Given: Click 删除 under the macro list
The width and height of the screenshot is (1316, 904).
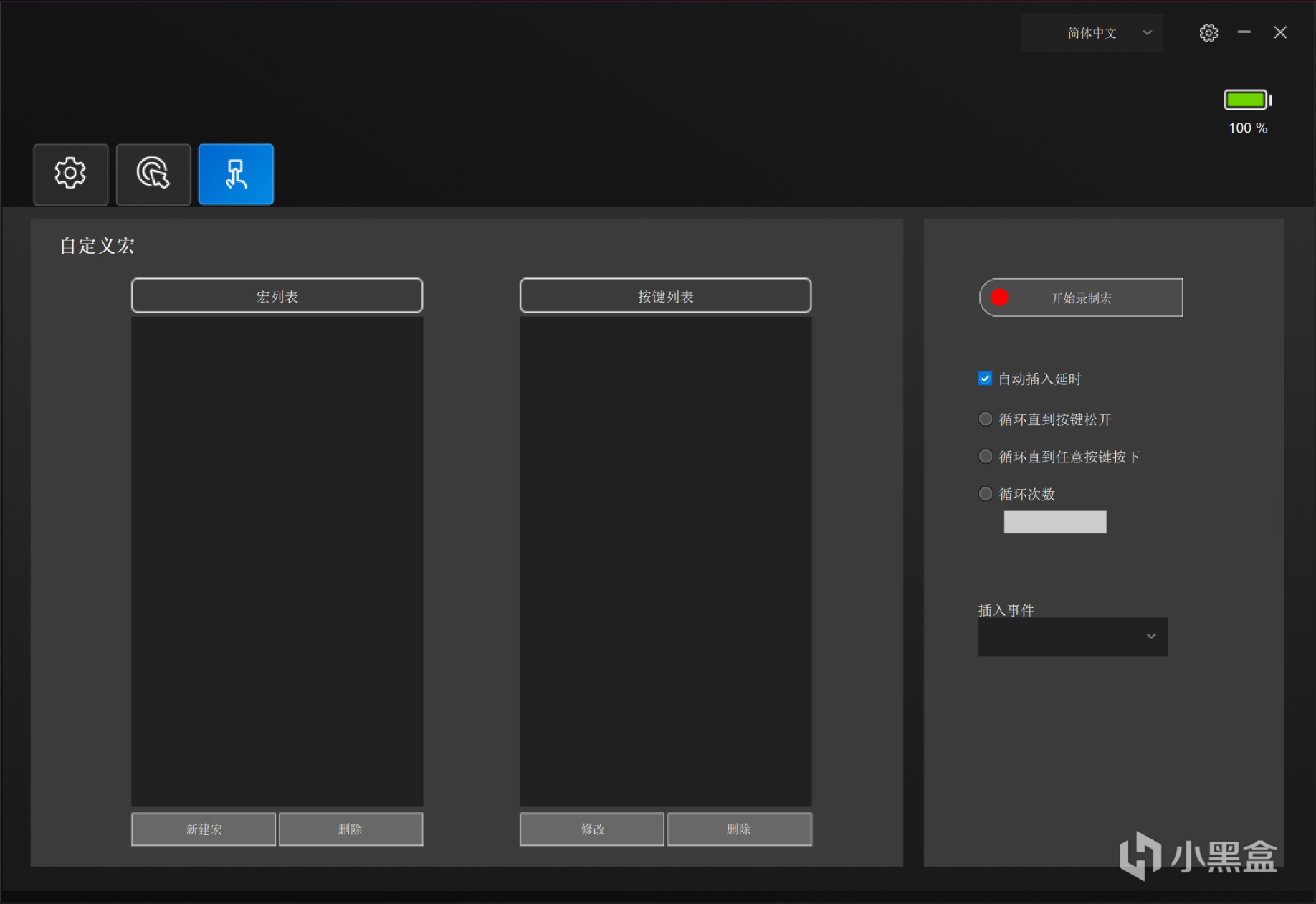Looking at the screenshot, I should click(x=351, y=829).
